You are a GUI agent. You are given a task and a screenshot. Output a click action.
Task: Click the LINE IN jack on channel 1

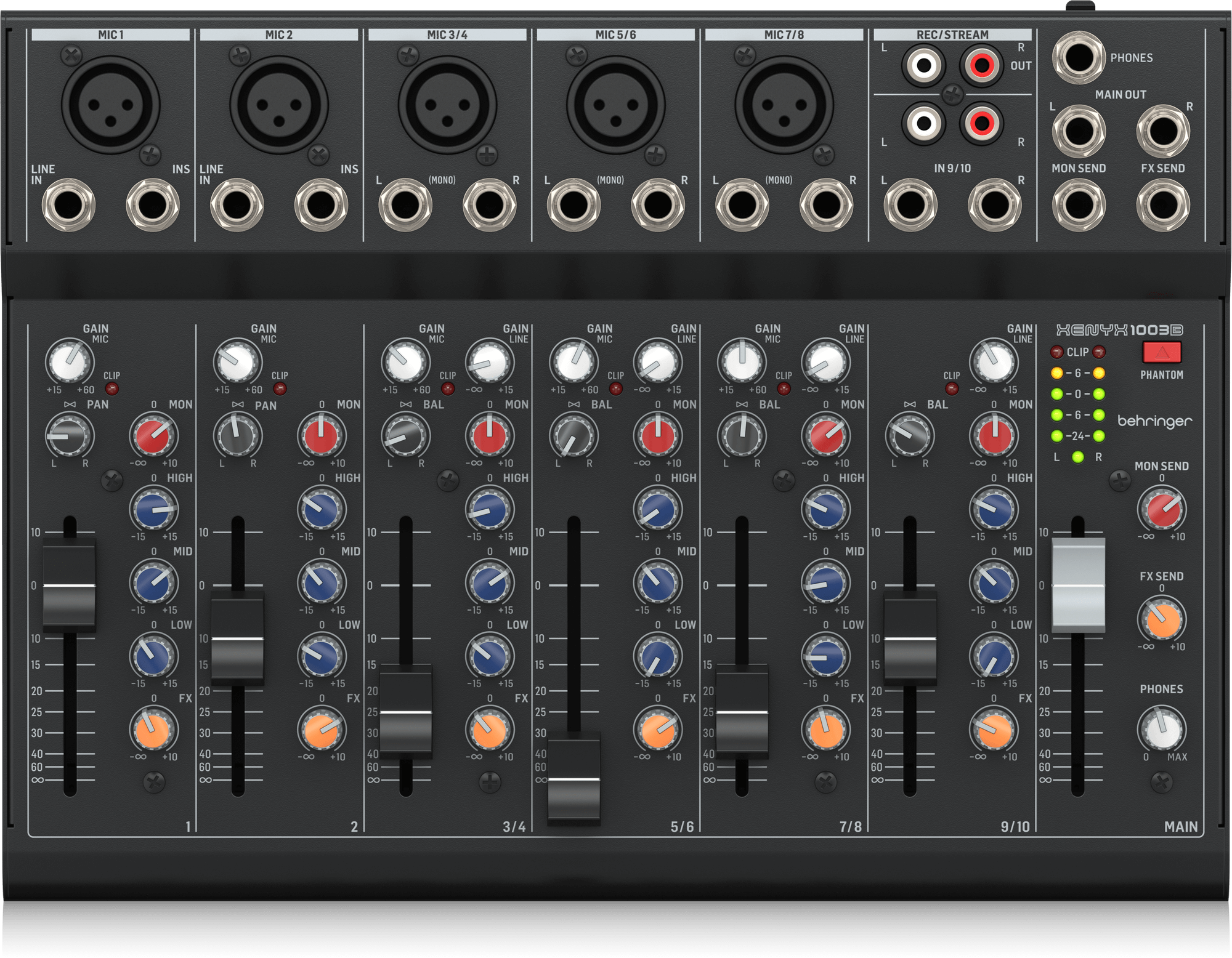(68, 203)
